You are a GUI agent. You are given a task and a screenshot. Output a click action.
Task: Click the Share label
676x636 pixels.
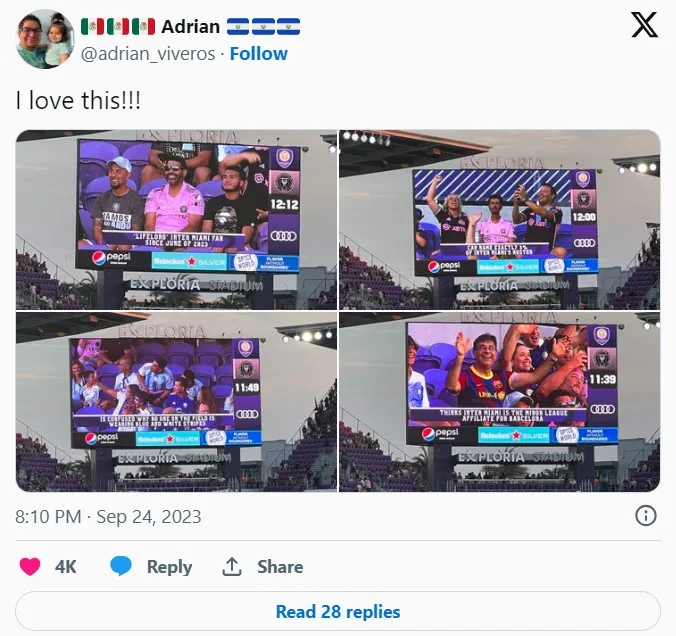coord(280,567)
